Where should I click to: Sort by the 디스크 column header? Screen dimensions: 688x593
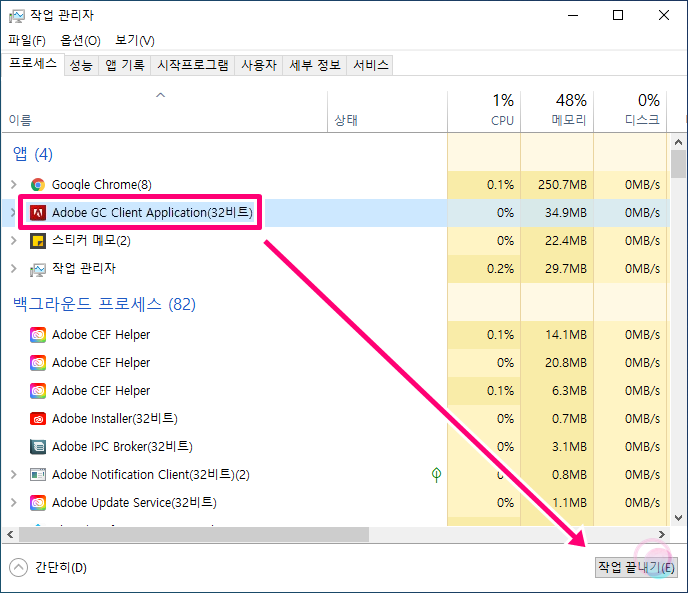(x=630, y=111)
